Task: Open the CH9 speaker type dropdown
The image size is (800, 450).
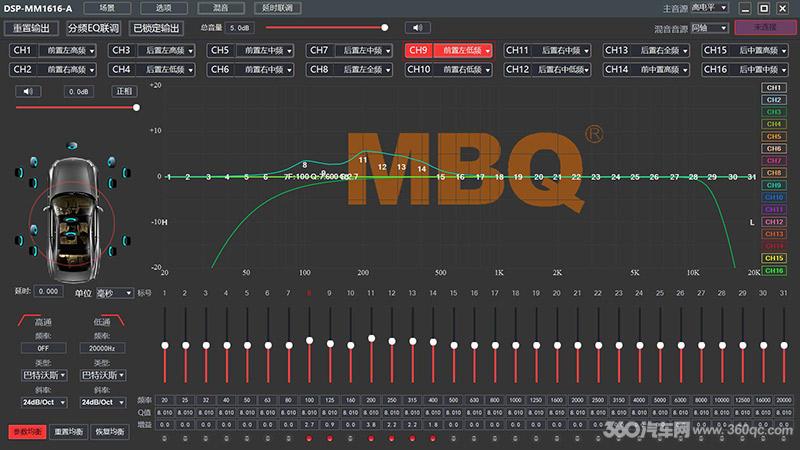Action: coord(464,51)
